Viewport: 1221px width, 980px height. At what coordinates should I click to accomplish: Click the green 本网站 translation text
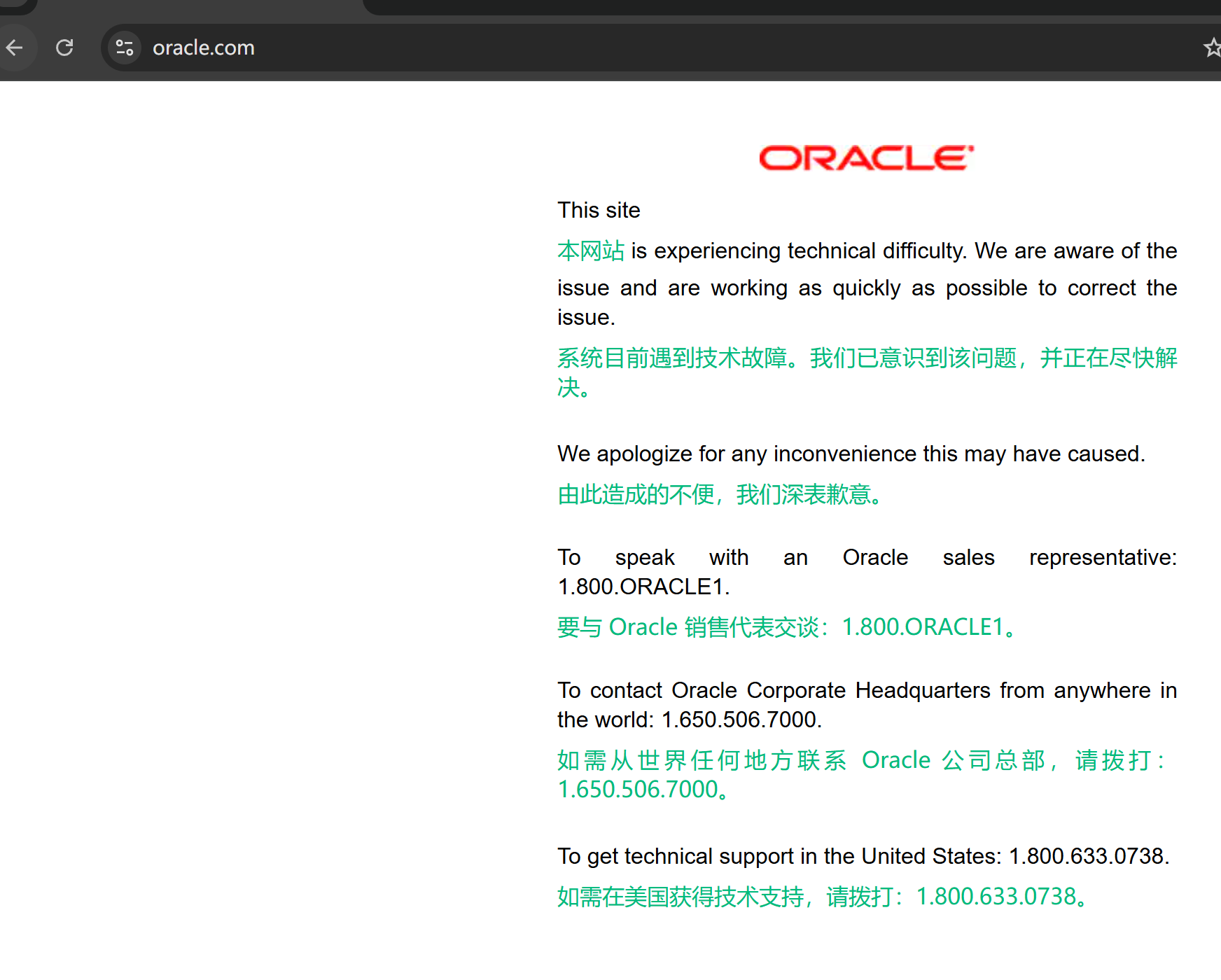tap(591, 251)
